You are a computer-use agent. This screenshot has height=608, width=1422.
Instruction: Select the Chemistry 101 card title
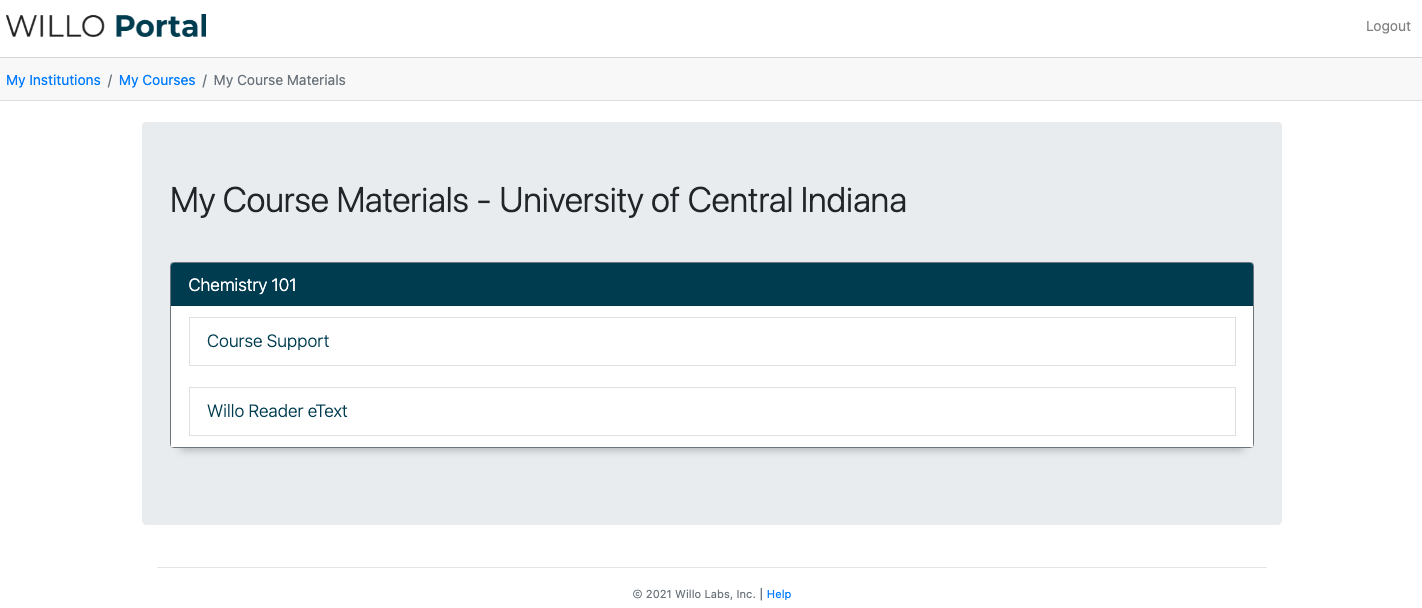click(242, 285)
